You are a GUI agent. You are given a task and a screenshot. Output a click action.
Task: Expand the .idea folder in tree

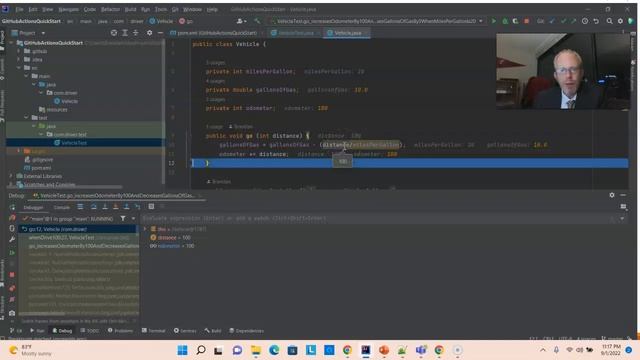click(18, 59)
